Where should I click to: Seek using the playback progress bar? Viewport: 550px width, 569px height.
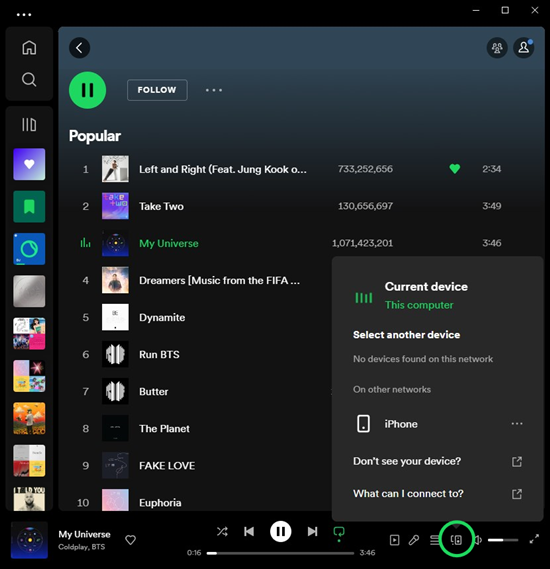280,553
